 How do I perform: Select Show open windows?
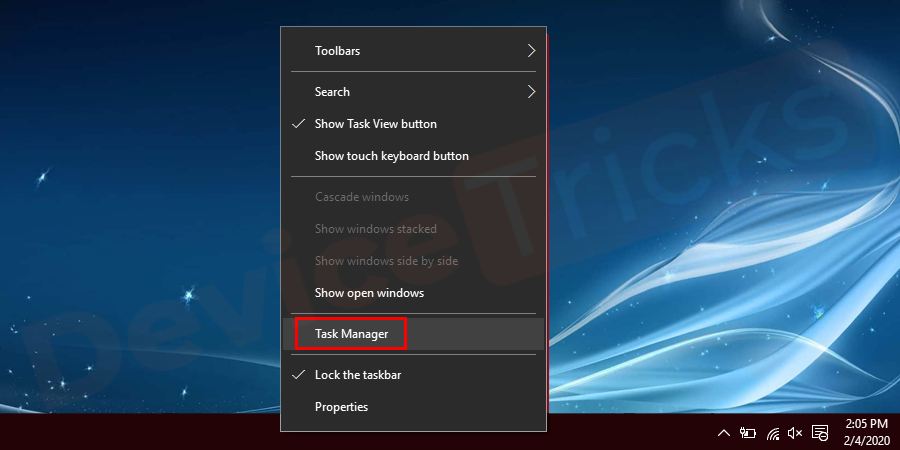pyautogui.click(x=413, y=293)
